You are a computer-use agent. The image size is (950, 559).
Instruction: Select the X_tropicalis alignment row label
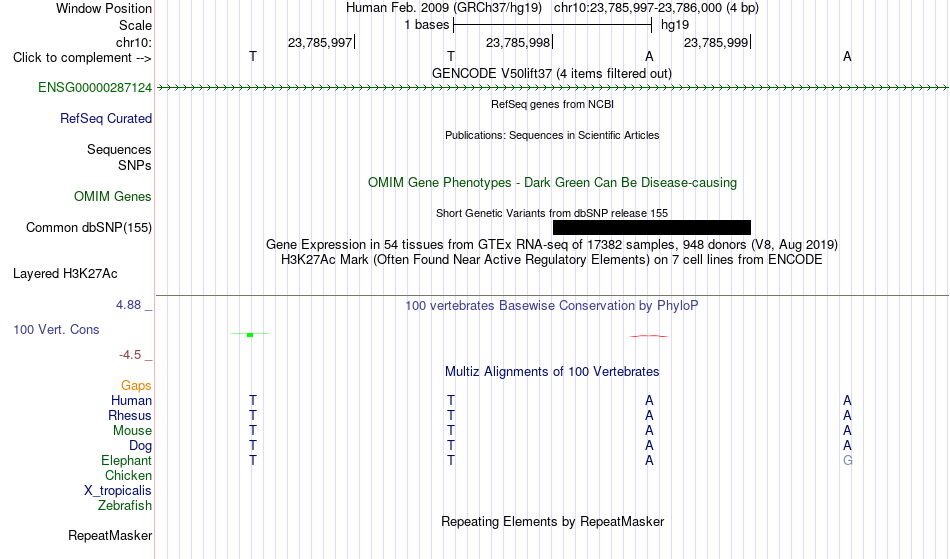(x=118, y=491)
